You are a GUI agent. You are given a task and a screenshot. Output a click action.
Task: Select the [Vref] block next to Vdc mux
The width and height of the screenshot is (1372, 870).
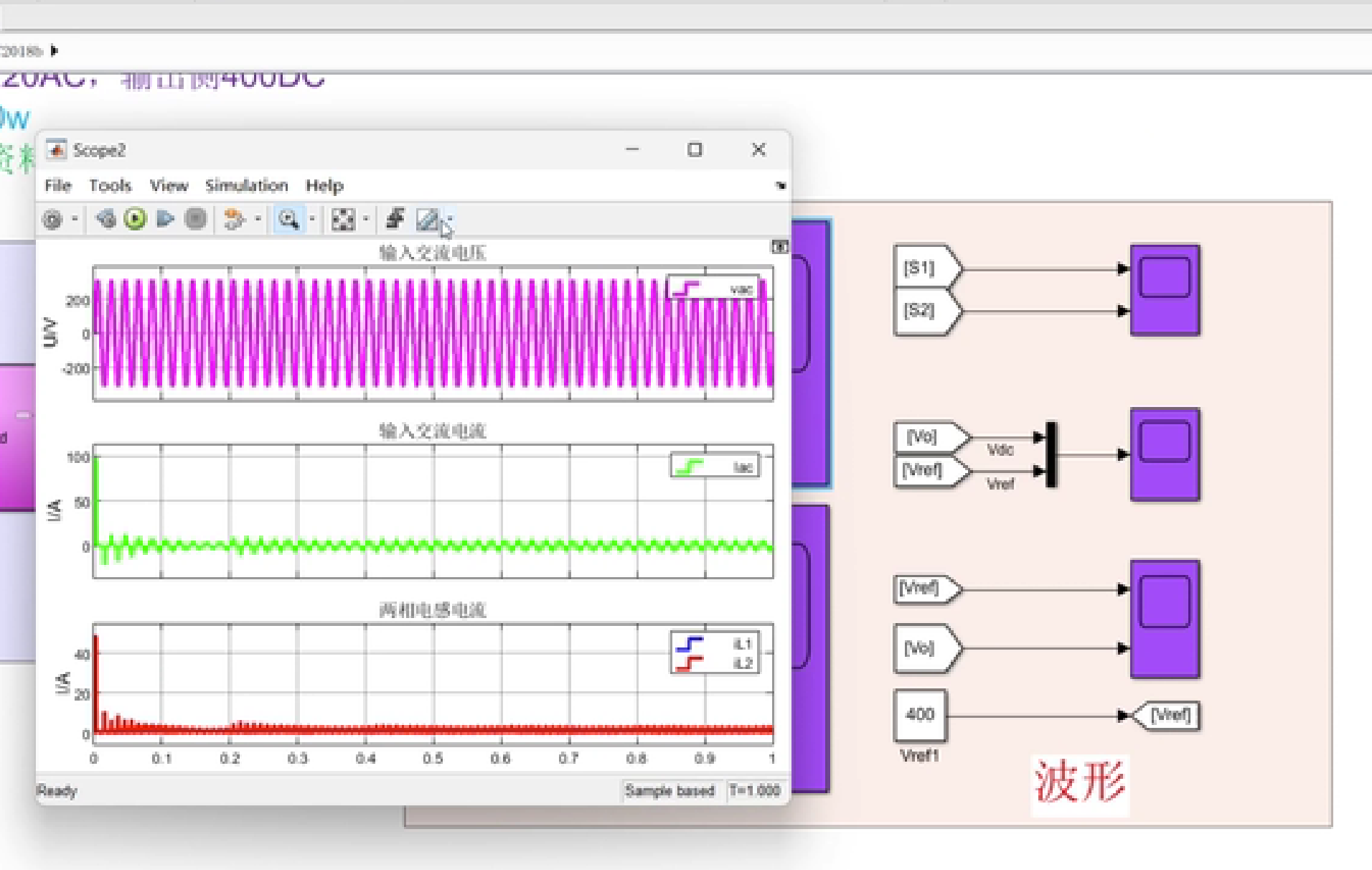click(932, 471)
